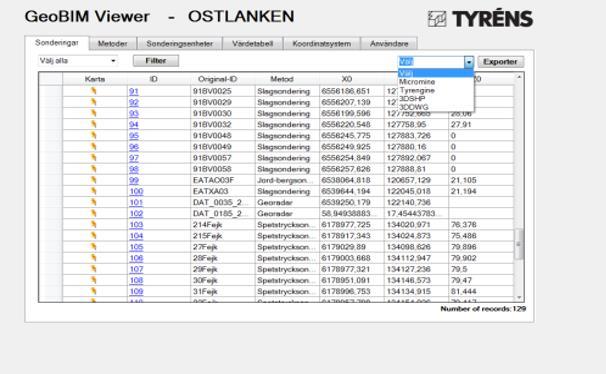Go to the Koordinatsystem tab
Viewport: 606px width, 374px height.
coord(322,44)
